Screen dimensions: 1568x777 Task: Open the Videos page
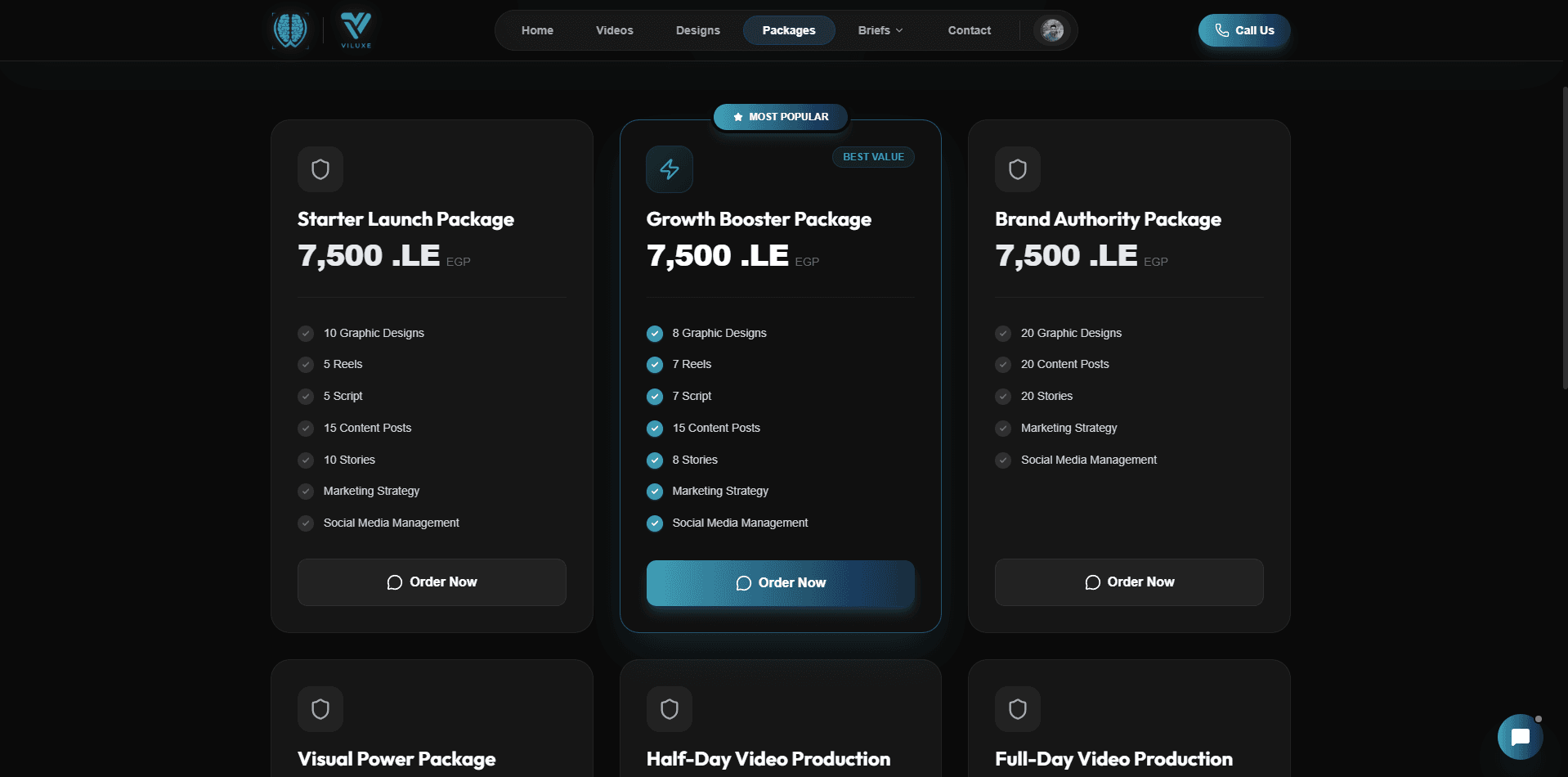[615, 30]
